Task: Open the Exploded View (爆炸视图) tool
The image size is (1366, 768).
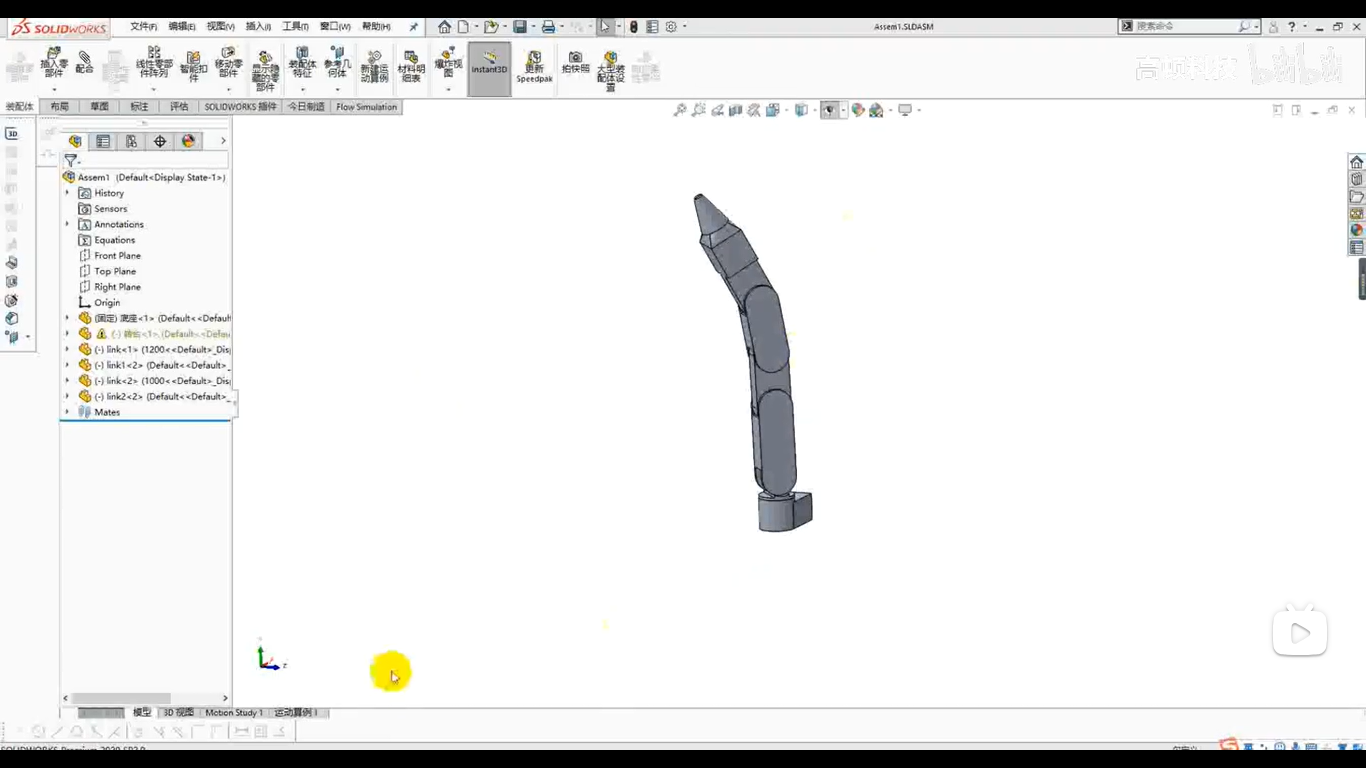Action: [x=448, y=62]
